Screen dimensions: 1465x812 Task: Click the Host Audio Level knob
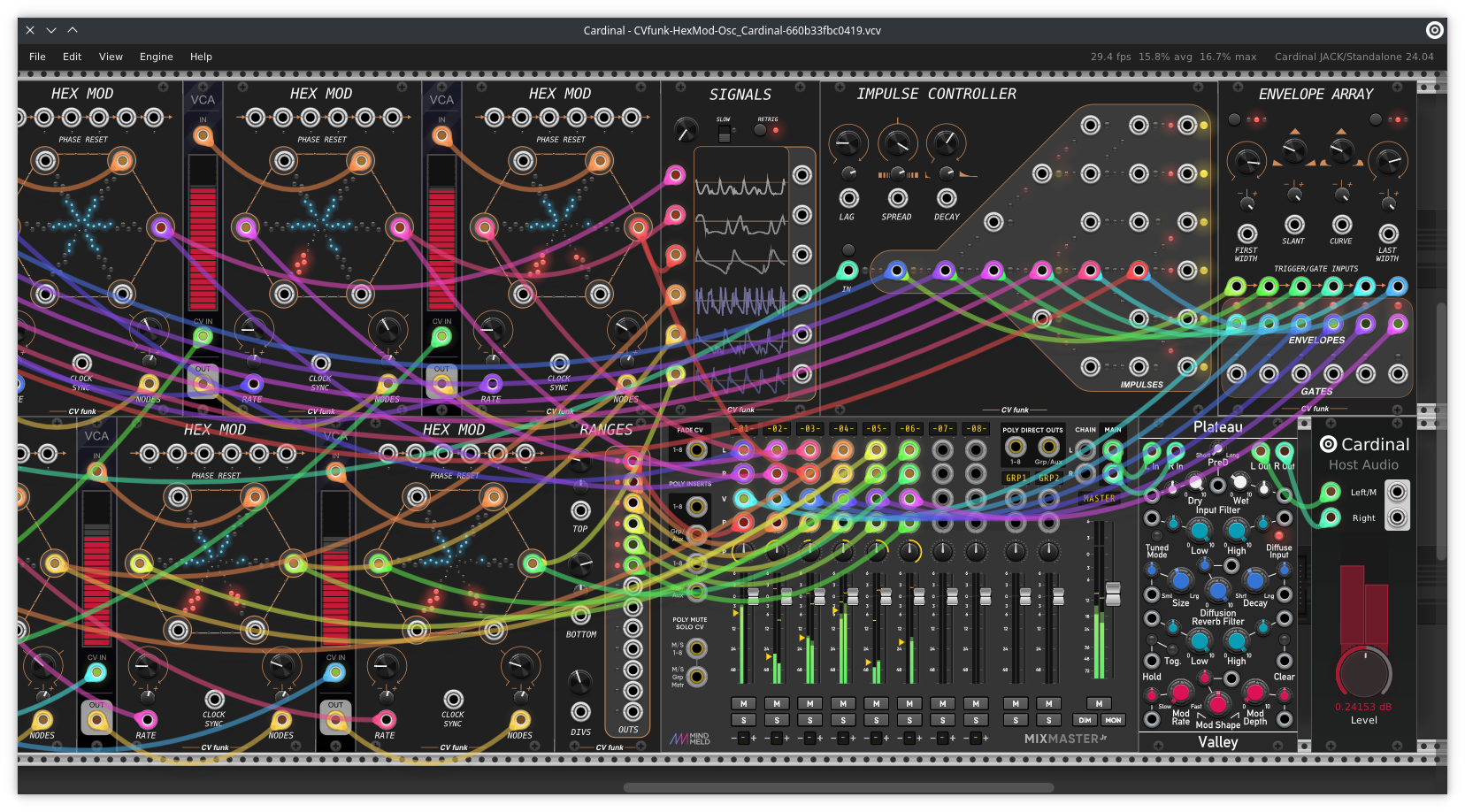[x=1363, y=673]
